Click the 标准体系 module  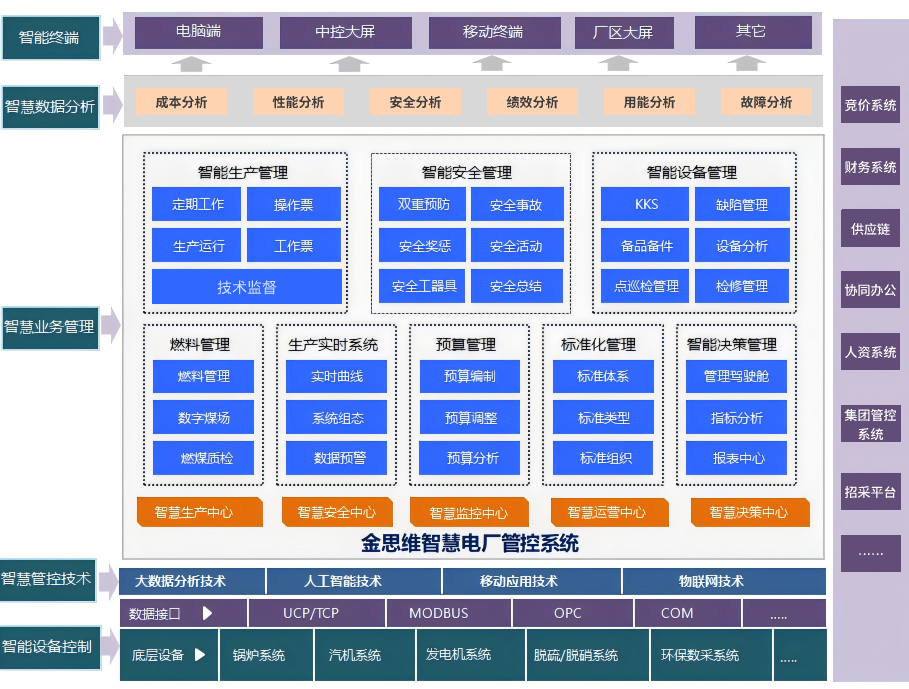tap(603, 376)
